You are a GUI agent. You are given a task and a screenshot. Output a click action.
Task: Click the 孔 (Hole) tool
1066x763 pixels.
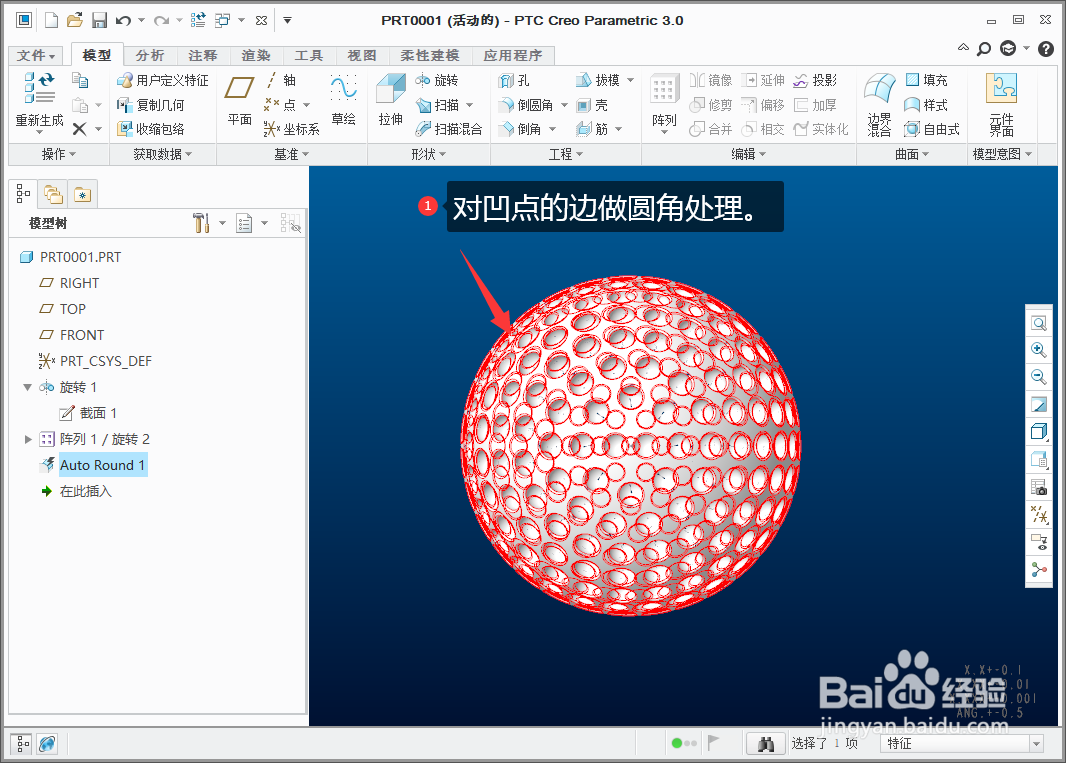click(514, 80)
